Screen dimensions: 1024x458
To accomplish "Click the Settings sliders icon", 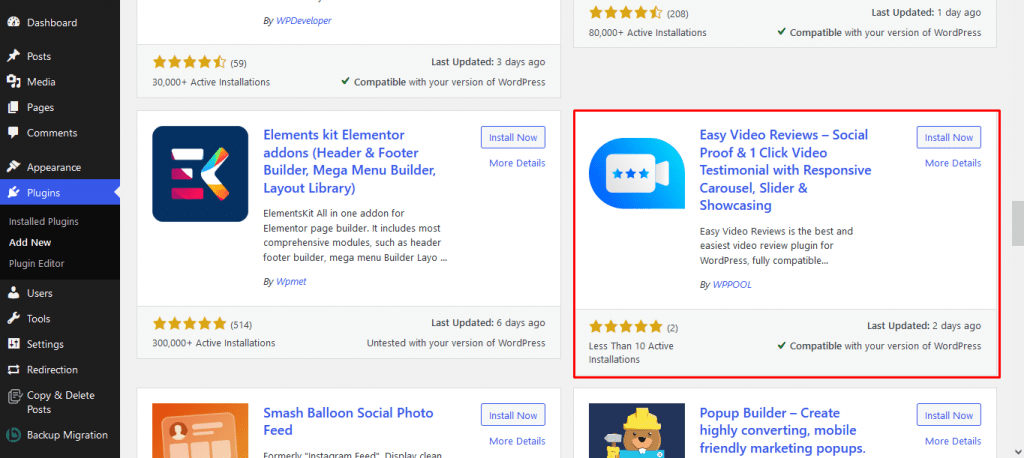I will (13, 344).
